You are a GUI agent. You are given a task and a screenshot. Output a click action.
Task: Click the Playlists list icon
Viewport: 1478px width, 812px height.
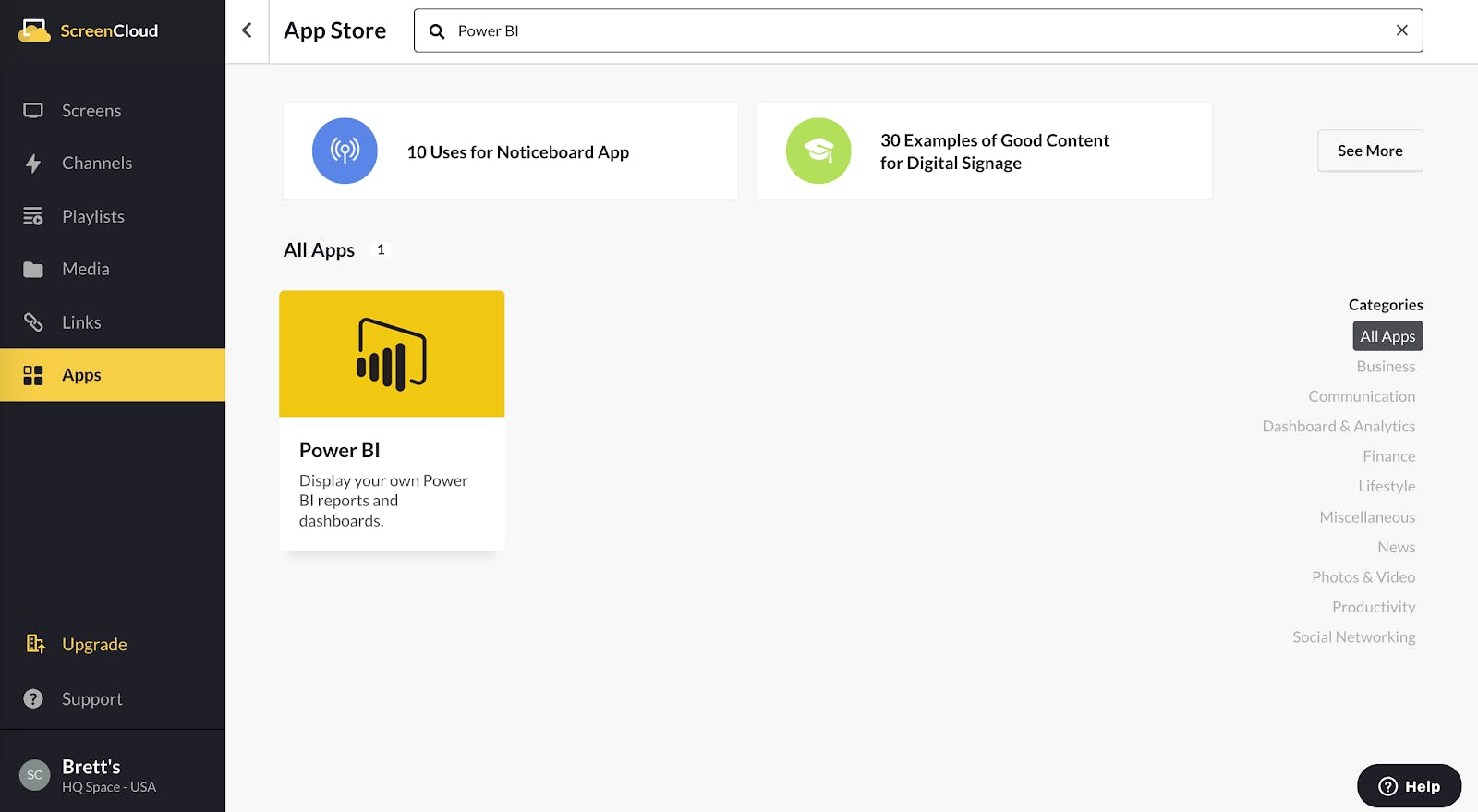[x=33, y=216]
